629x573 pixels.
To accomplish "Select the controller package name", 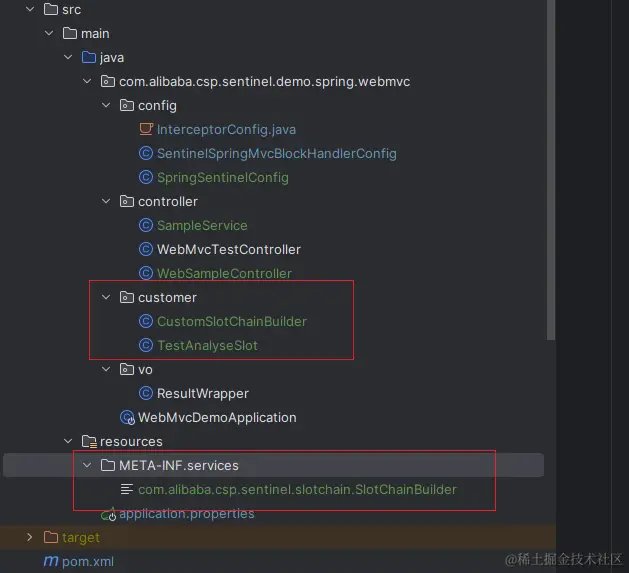I will 168,201.
